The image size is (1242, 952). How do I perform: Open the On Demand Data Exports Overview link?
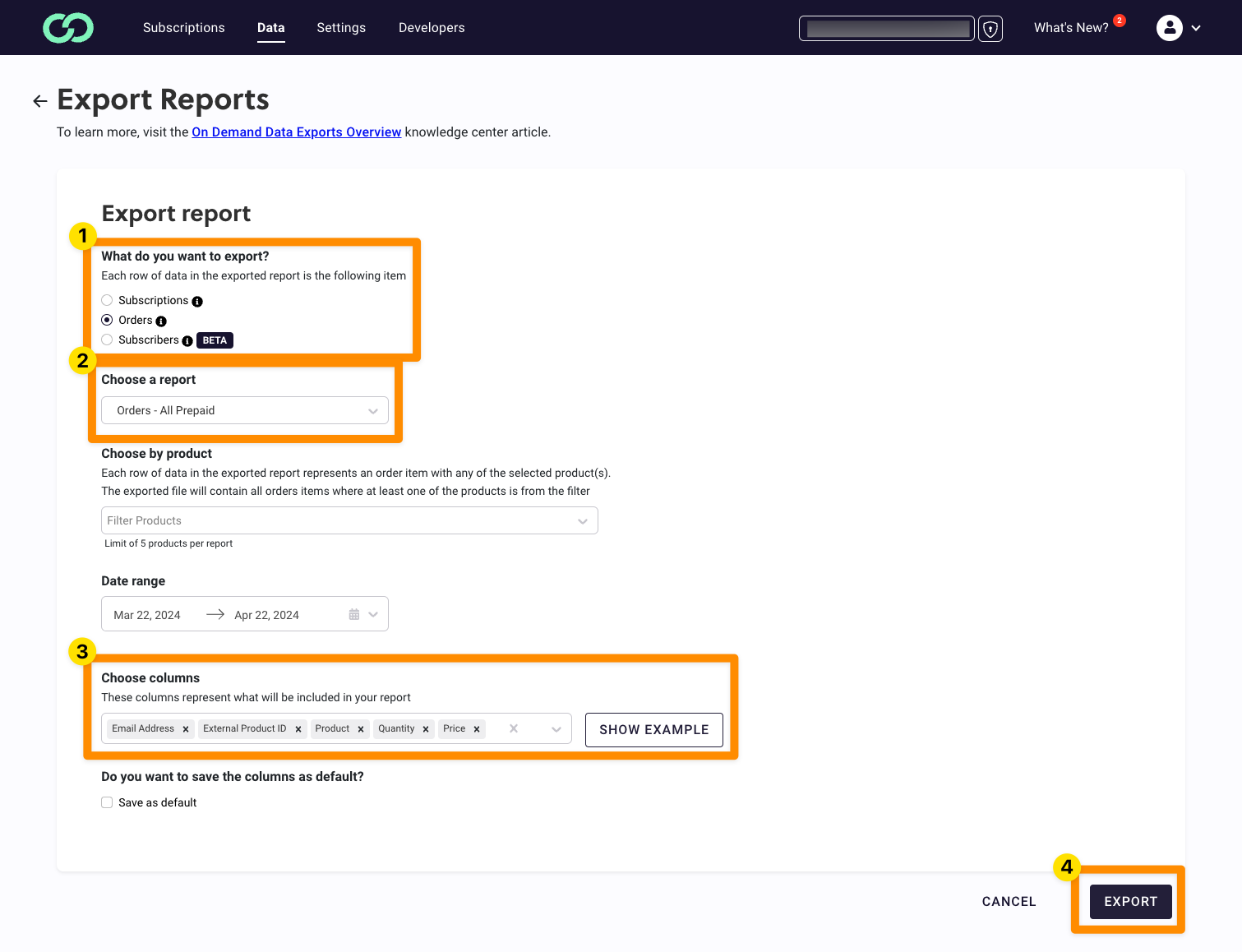click(x=297, y=132)
